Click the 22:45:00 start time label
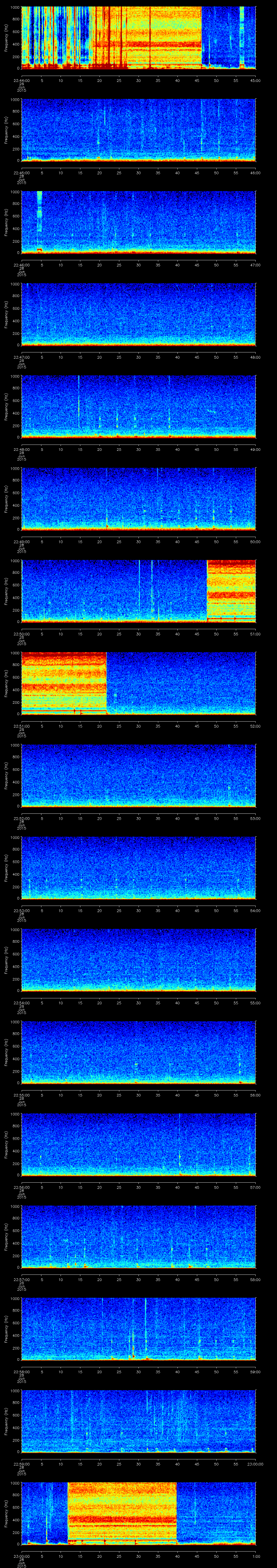This screenshot has width=277, height=1568. tap(22, 173)
